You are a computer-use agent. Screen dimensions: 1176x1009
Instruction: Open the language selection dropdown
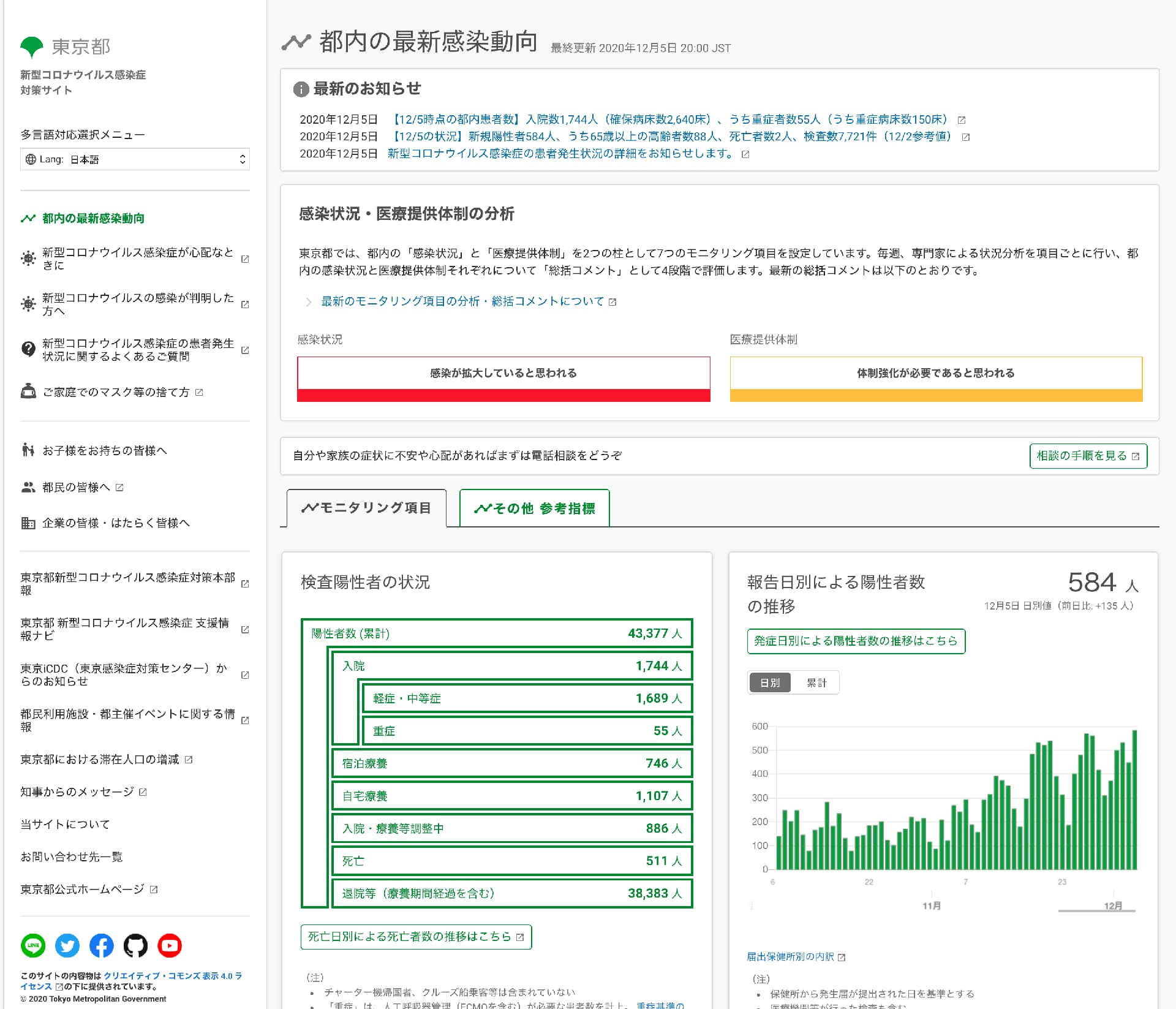(x=135, y=159)
